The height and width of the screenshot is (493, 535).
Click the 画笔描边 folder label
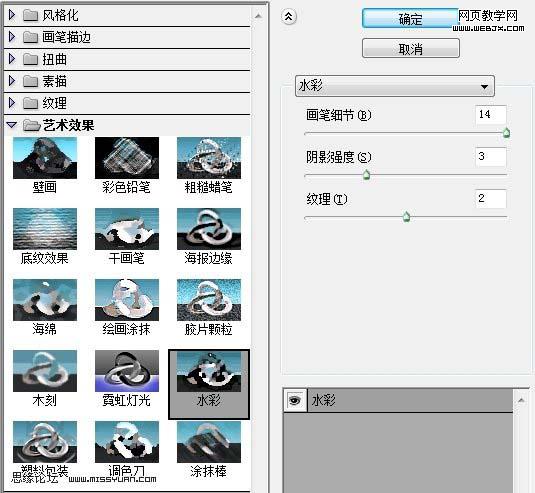tap(67, 37)
